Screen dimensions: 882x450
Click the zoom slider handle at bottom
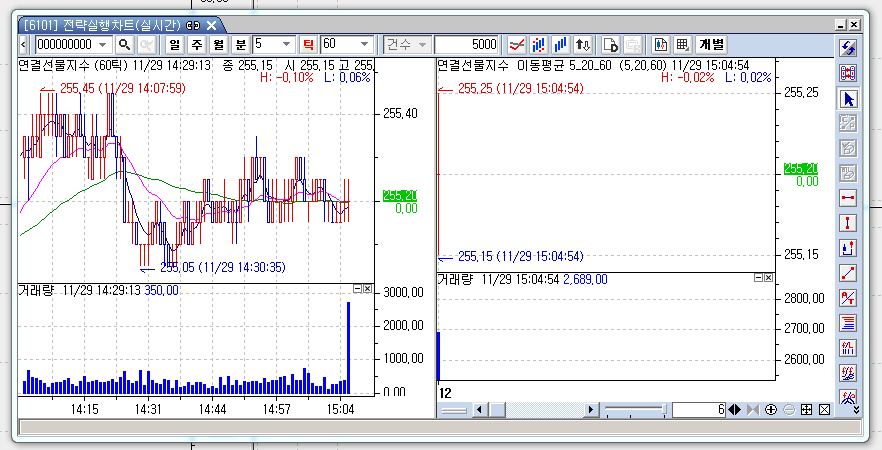tap(665, 410)
